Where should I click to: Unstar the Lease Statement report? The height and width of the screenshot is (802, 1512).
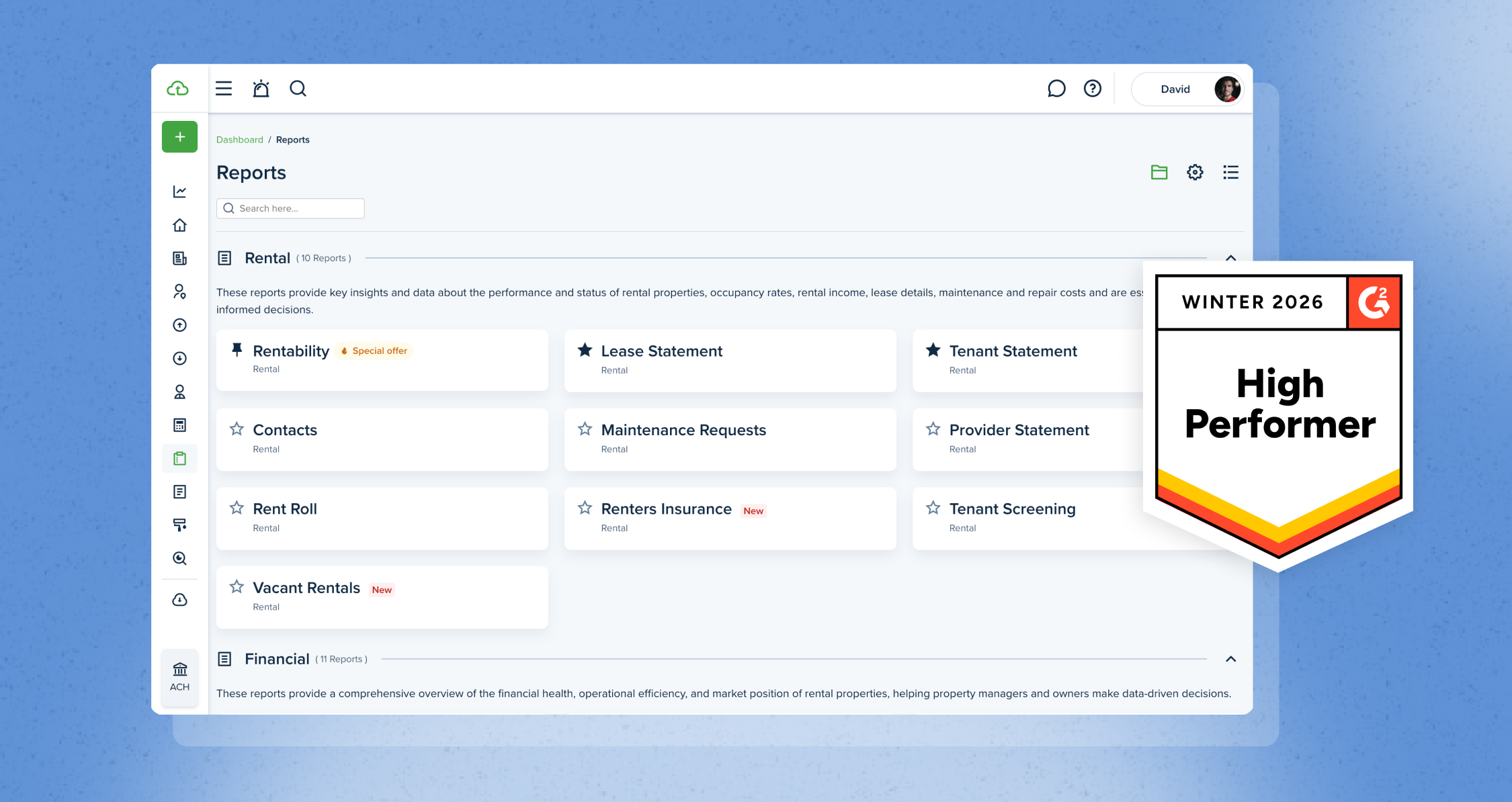tap(585, 350)
